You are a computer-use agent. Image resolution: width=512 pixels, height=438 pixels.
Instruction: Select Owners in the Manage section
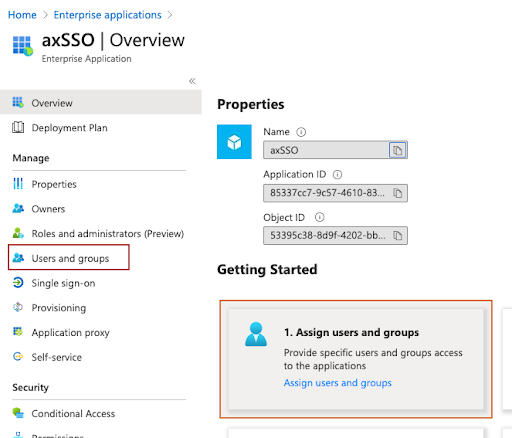48,209
